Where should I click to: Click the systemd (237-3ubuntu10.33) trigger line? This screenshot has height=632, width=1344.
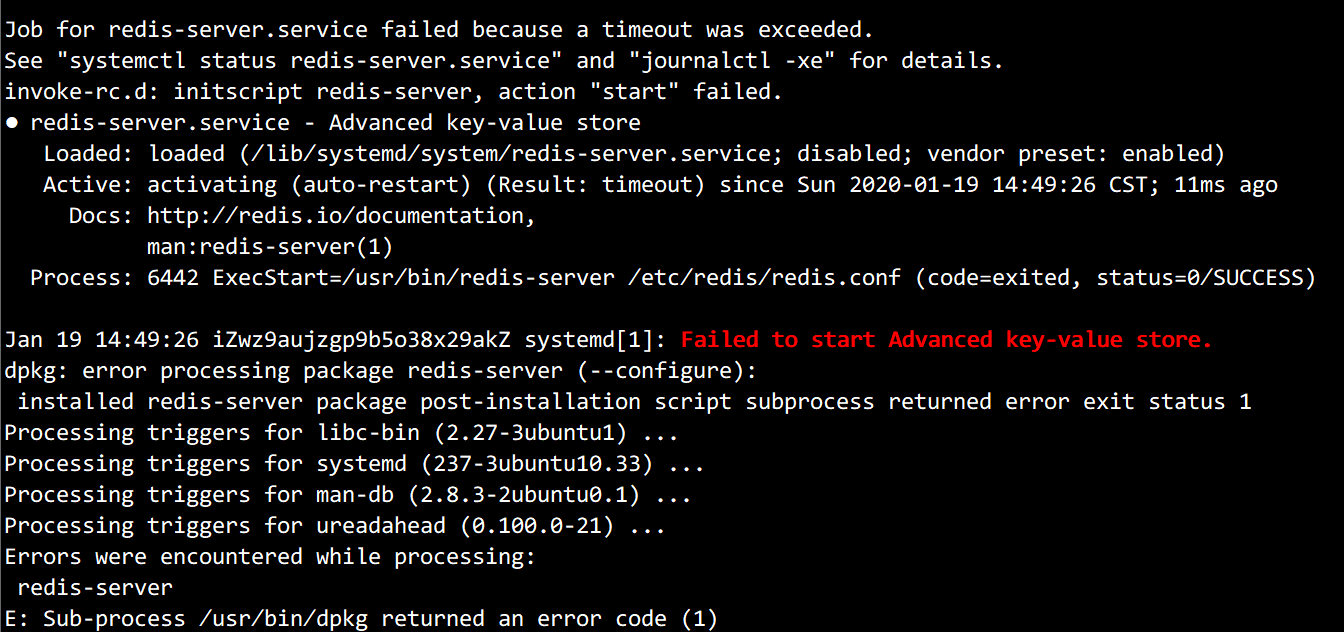(354, 464)
